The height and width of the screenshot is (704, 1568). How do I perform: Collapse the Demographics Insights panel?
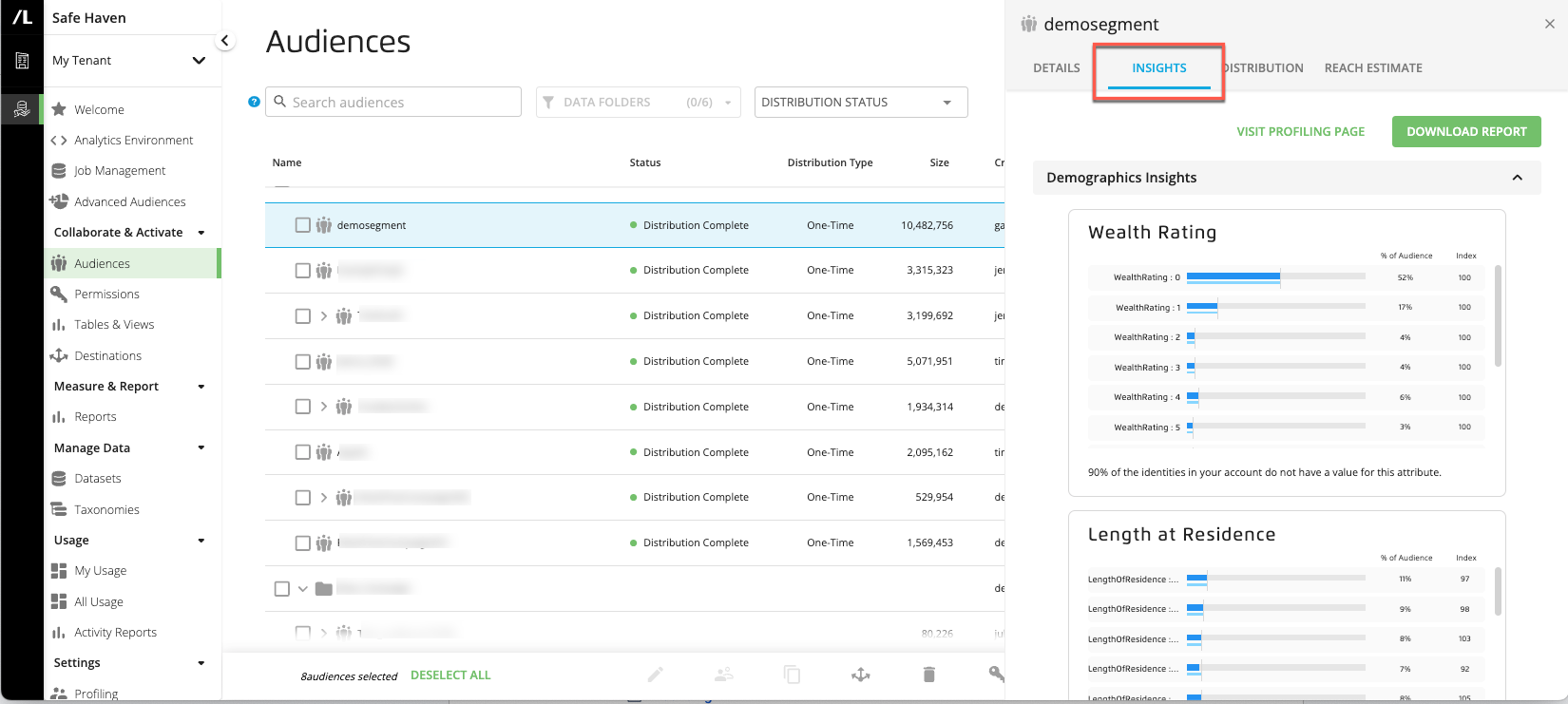1518,178
